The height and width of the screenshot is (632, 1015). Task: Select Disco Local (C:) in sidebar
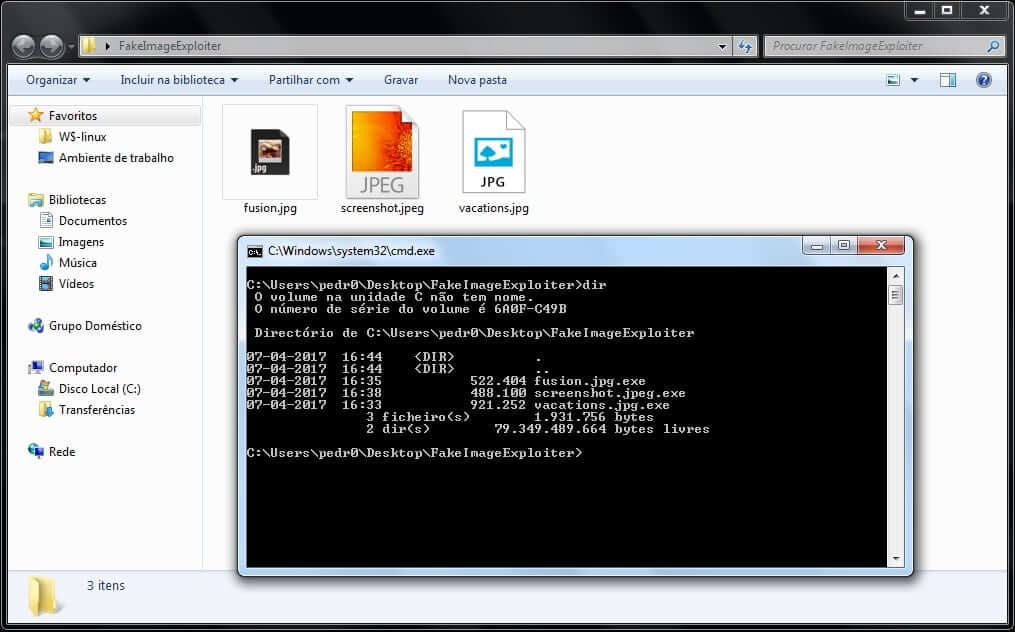(x=99, y=389)
